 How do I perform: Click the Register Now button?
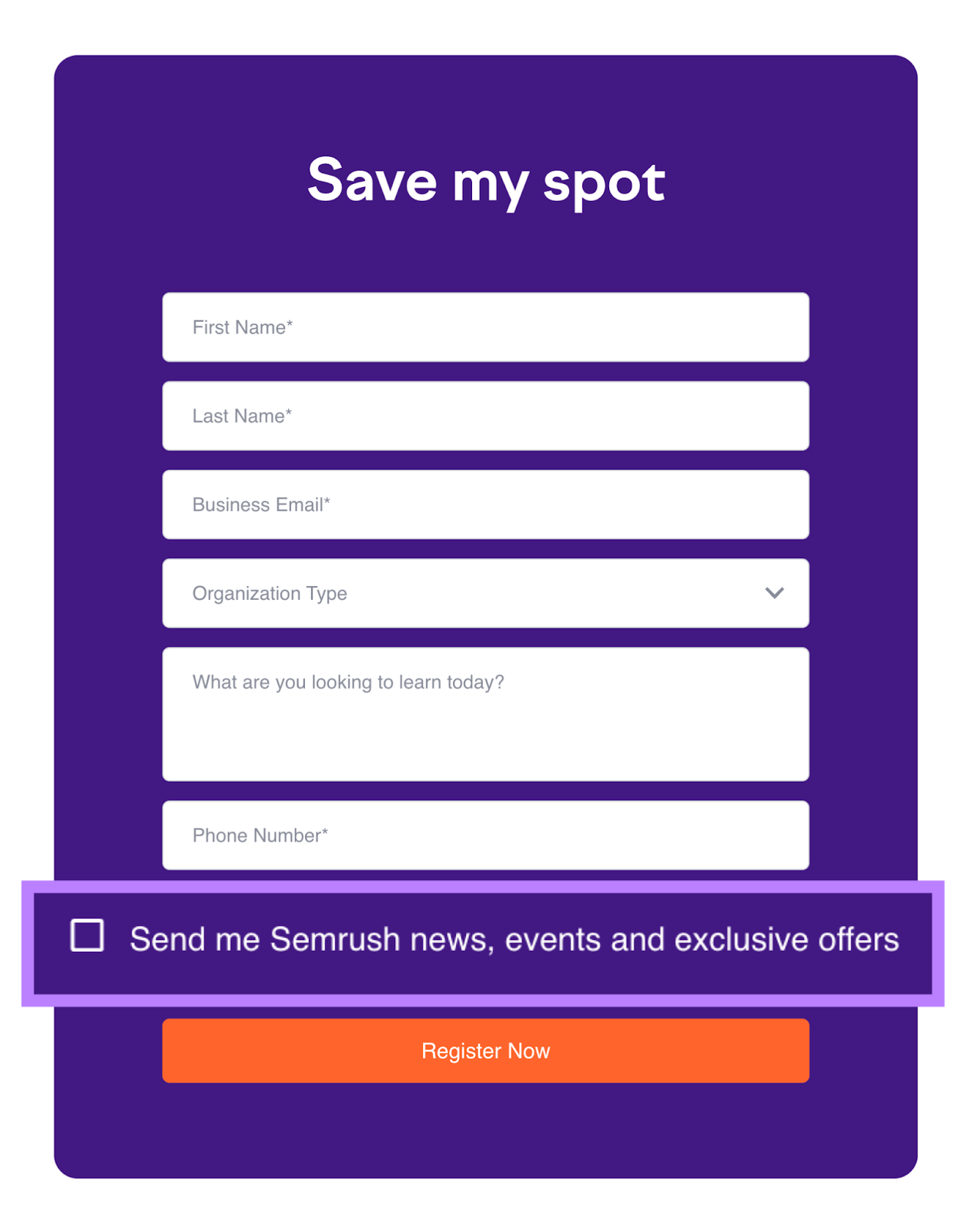pyautogui.click(x=485, y=1050)
